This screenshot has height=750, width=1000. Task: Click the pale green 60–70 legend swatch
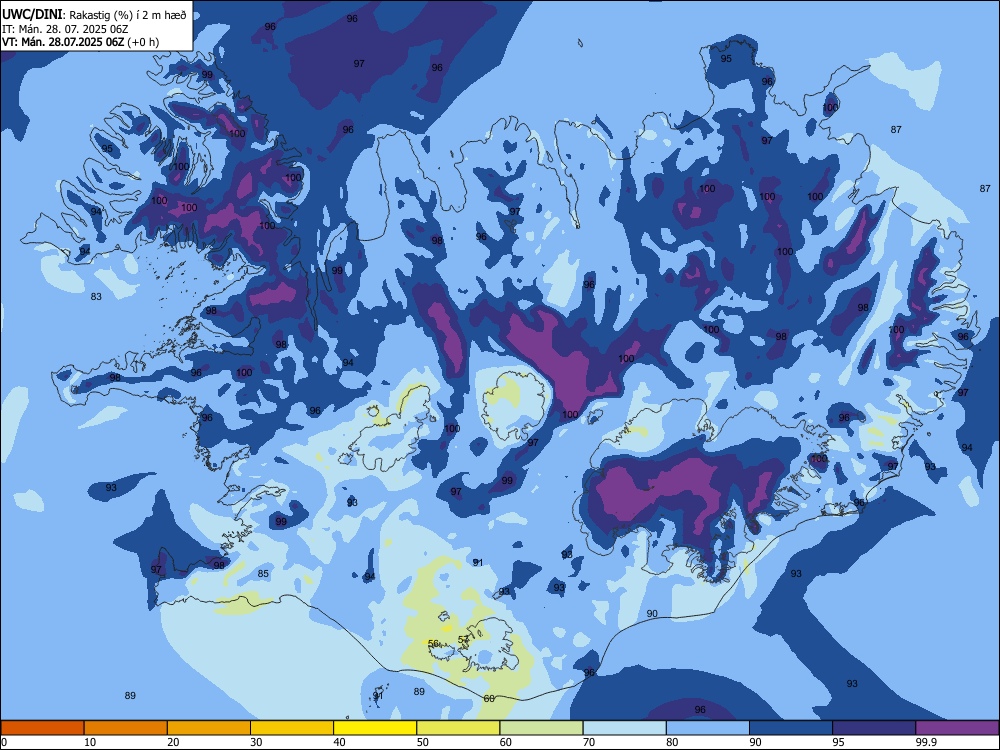coord(541,728)
